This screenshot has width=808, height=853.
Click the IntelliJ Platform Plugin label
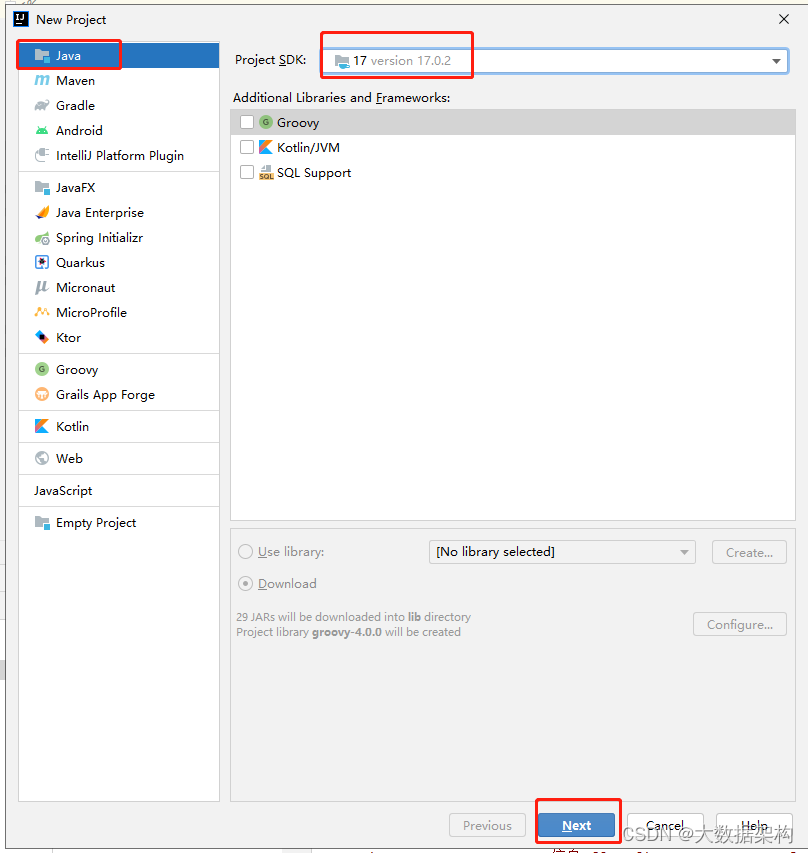pos(120,156)
